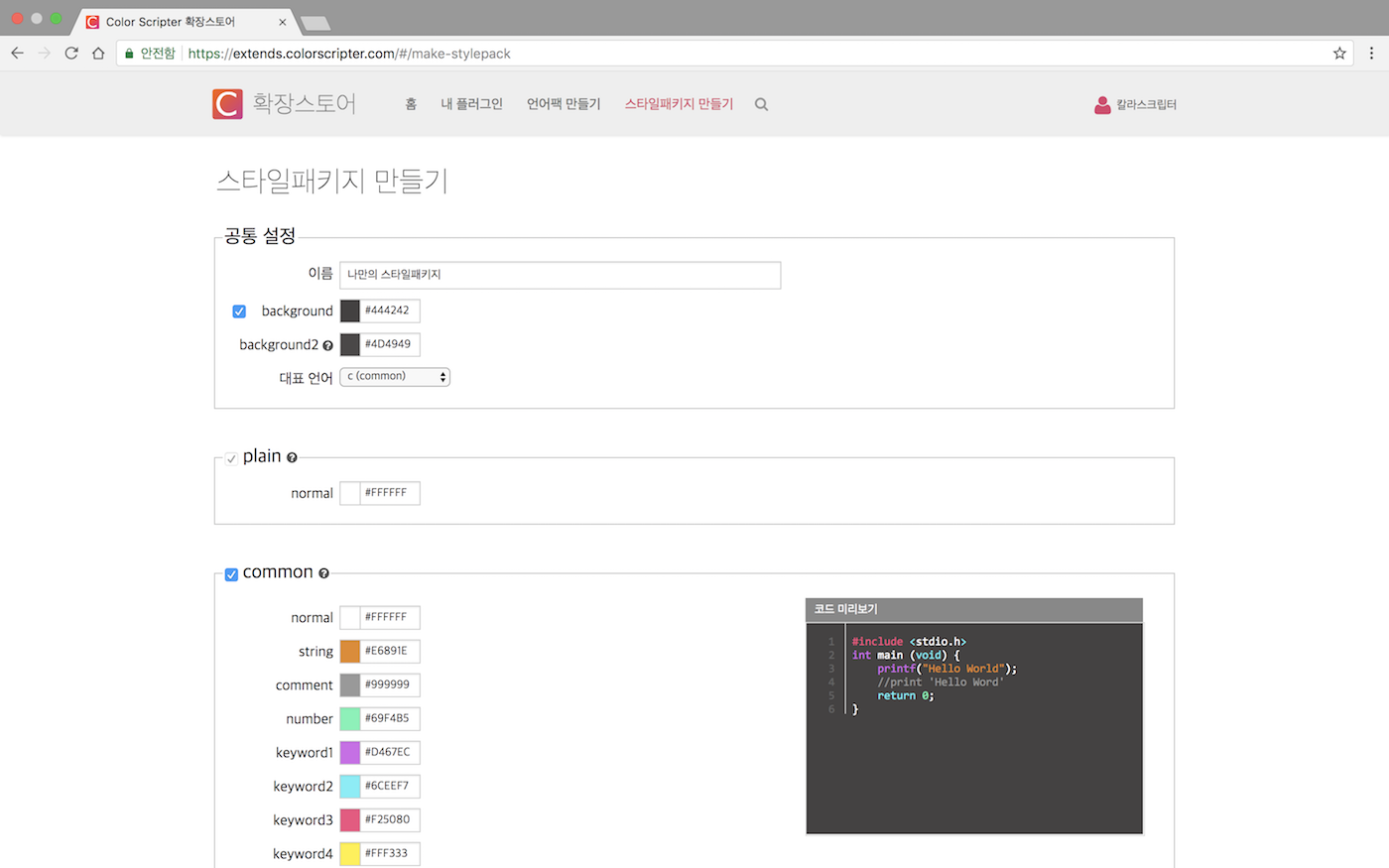Click the 이름 style package name field
Viewport: 1389px width, 868px height.
[x=560, y=275]
